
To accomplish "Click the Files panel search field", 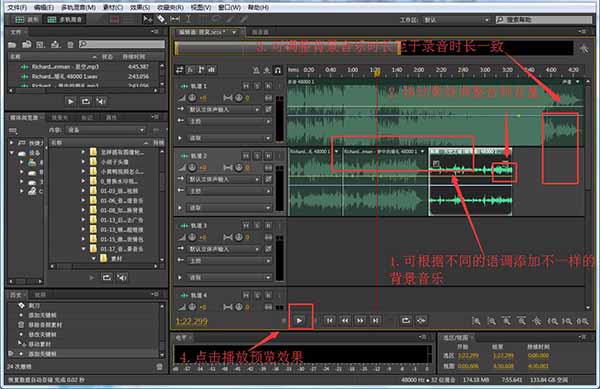I will click(122, 44).
